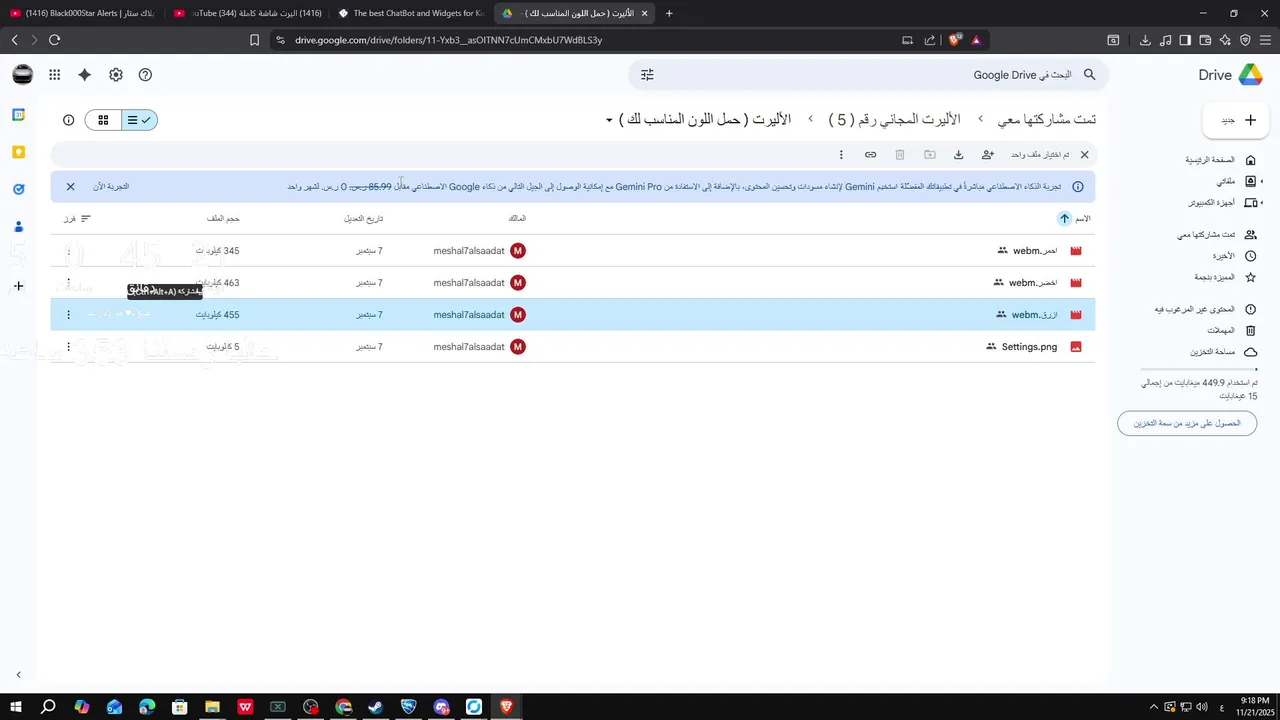The width and height of the screenshot is (1280, 720).
Task: Share the selected file with people
Action: (988, 155)
